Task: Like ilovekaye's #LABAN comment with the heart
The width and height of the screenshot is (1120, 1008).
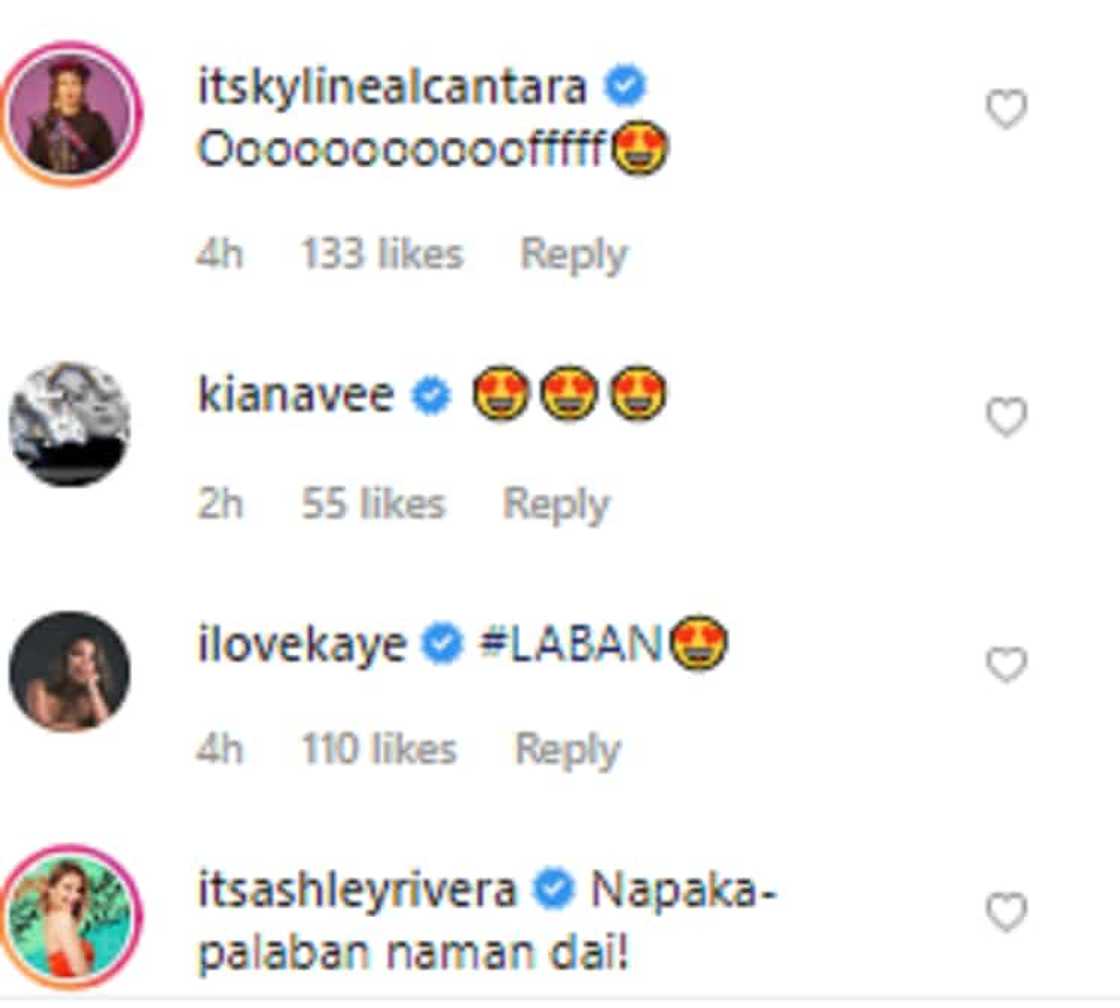Action: [x=1006, y=665]
